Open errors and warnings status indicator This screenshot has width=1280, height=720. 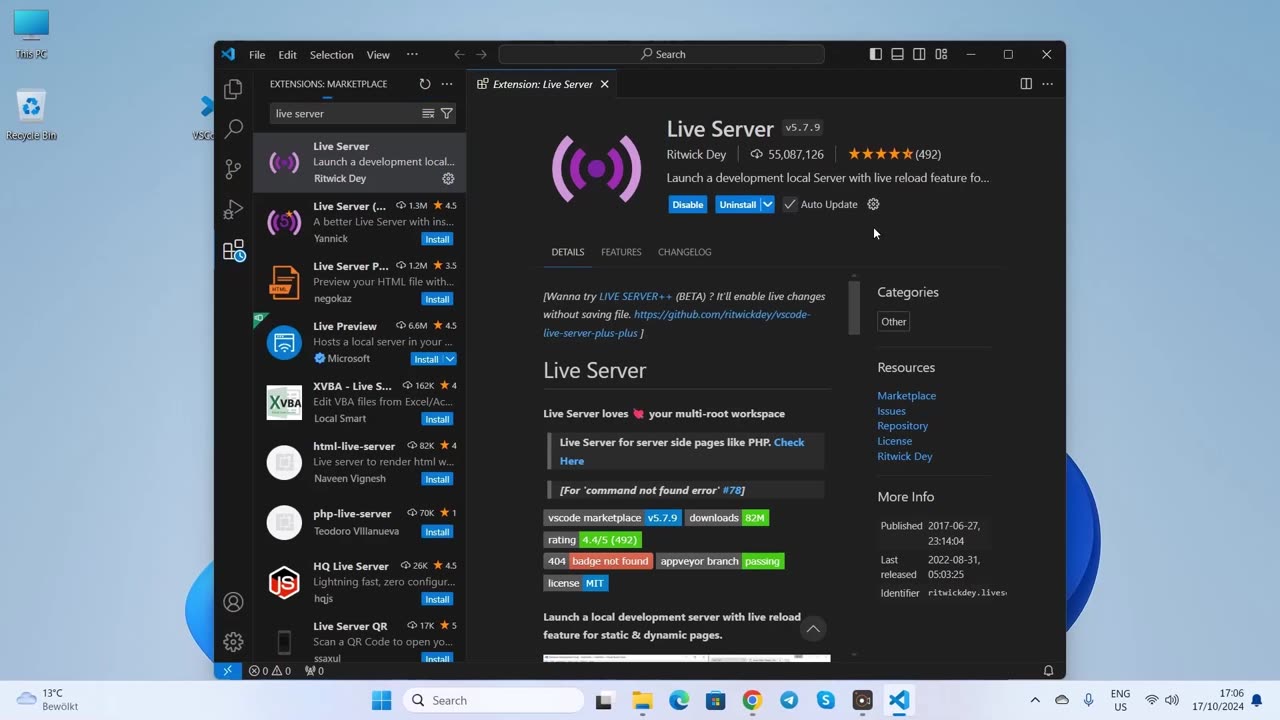(270, 671)
